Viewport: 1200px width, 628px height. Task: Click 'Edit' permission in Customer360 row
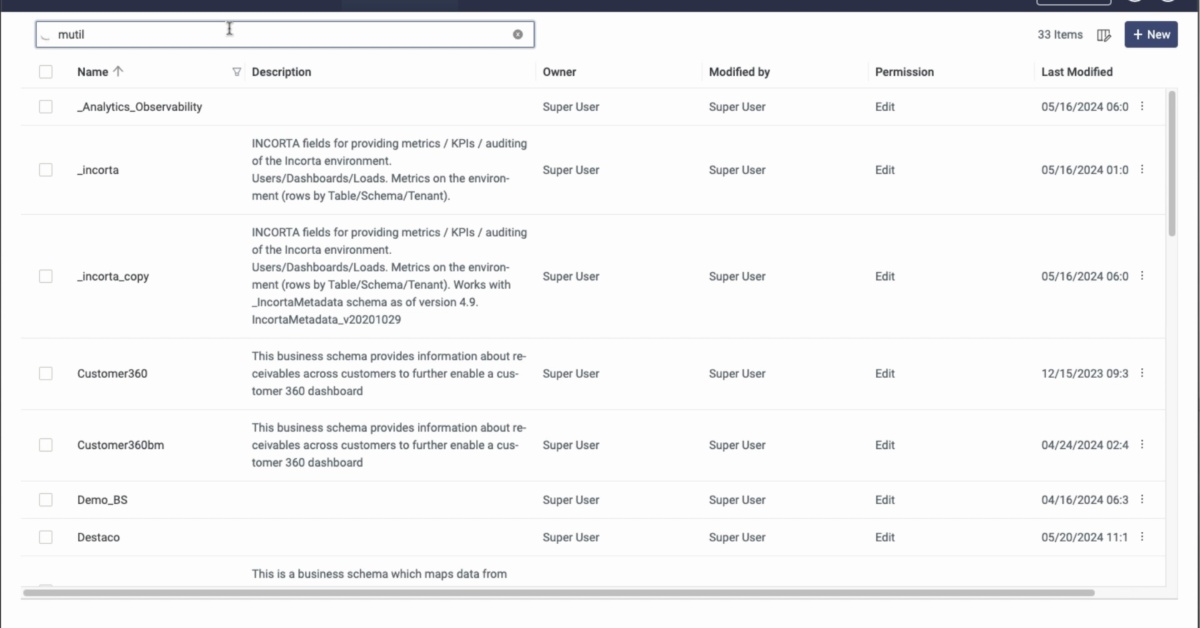(885, 373)
